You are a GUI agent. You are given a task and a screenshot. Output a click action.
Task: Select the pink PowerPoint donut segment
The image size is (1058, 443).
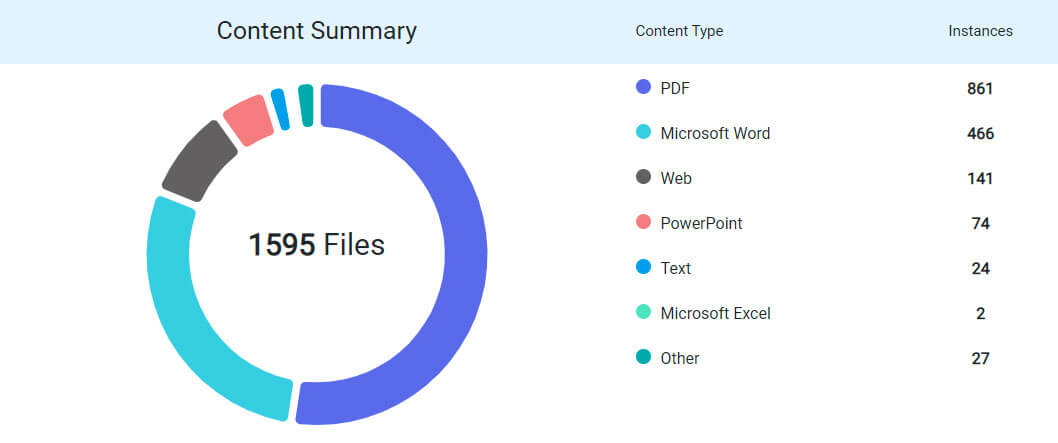[x=248, y=120]
